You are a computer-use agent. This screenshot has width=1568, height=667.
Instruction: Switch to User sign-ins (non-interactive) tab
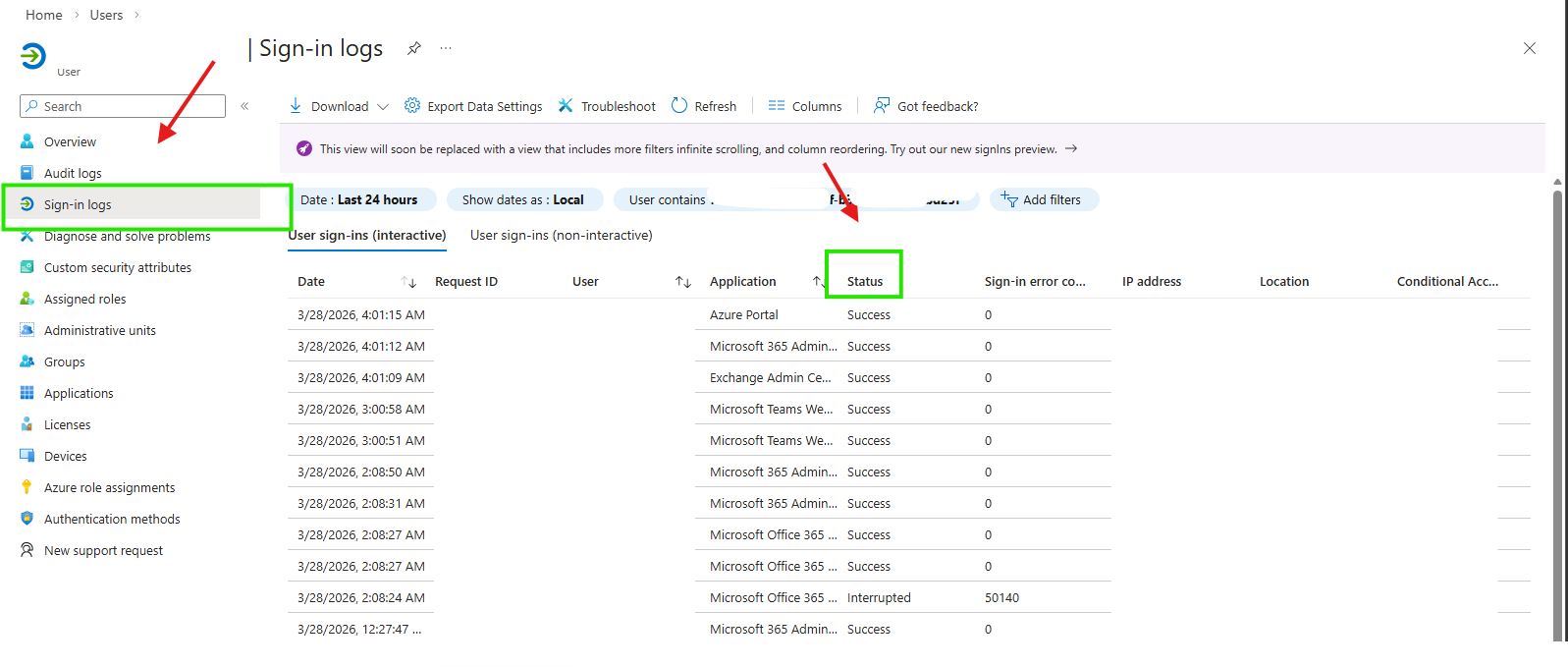coord(562,235)
